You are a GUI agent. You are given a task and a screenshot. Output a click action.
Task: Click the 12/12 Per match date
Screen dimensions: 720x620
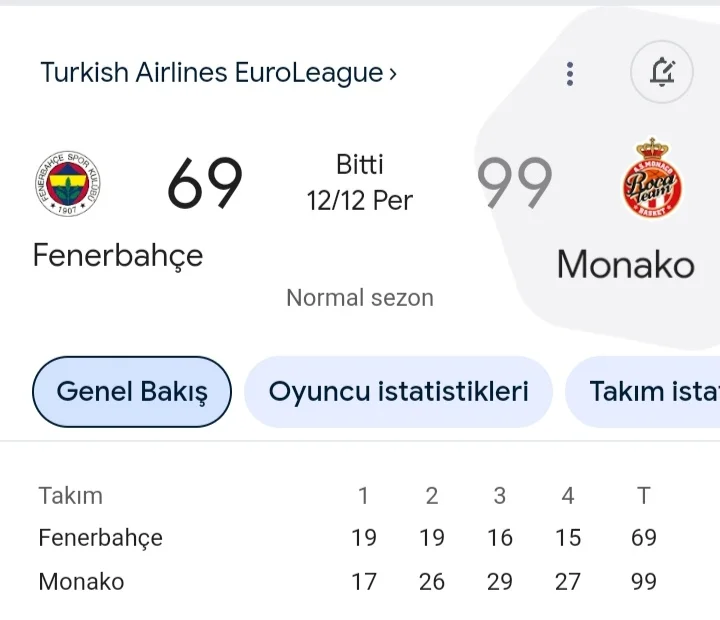click(x=360, y=201)
